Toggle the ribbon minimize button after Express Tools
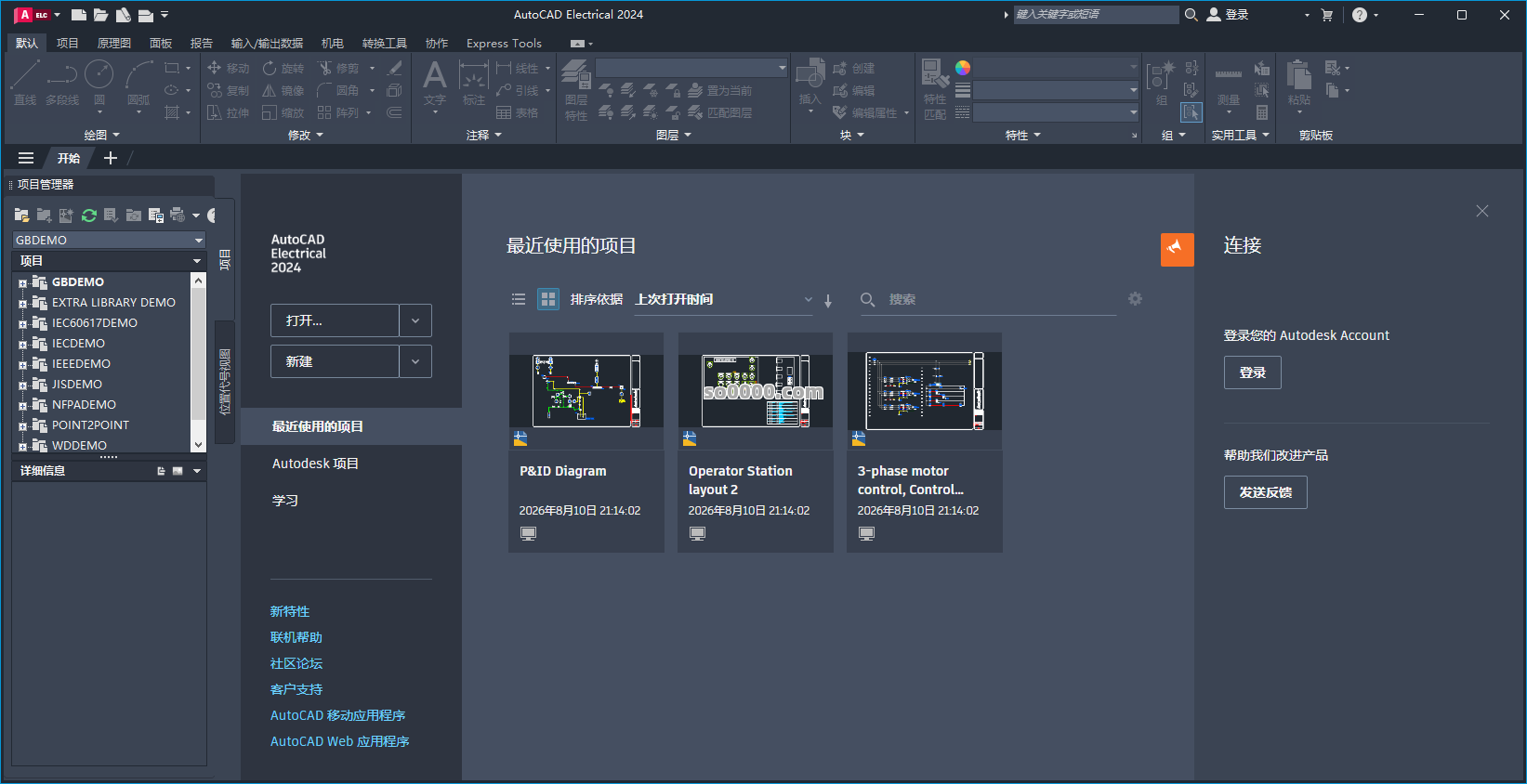The image size is (1527, 784). tap(577, 44)
